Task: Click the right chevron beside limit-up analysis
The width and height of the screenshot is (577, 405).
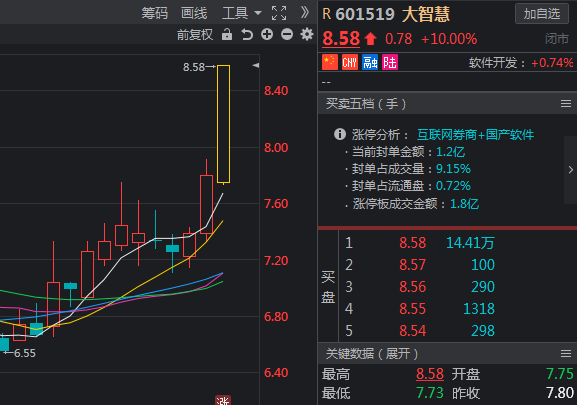Action: click(570, 170)
